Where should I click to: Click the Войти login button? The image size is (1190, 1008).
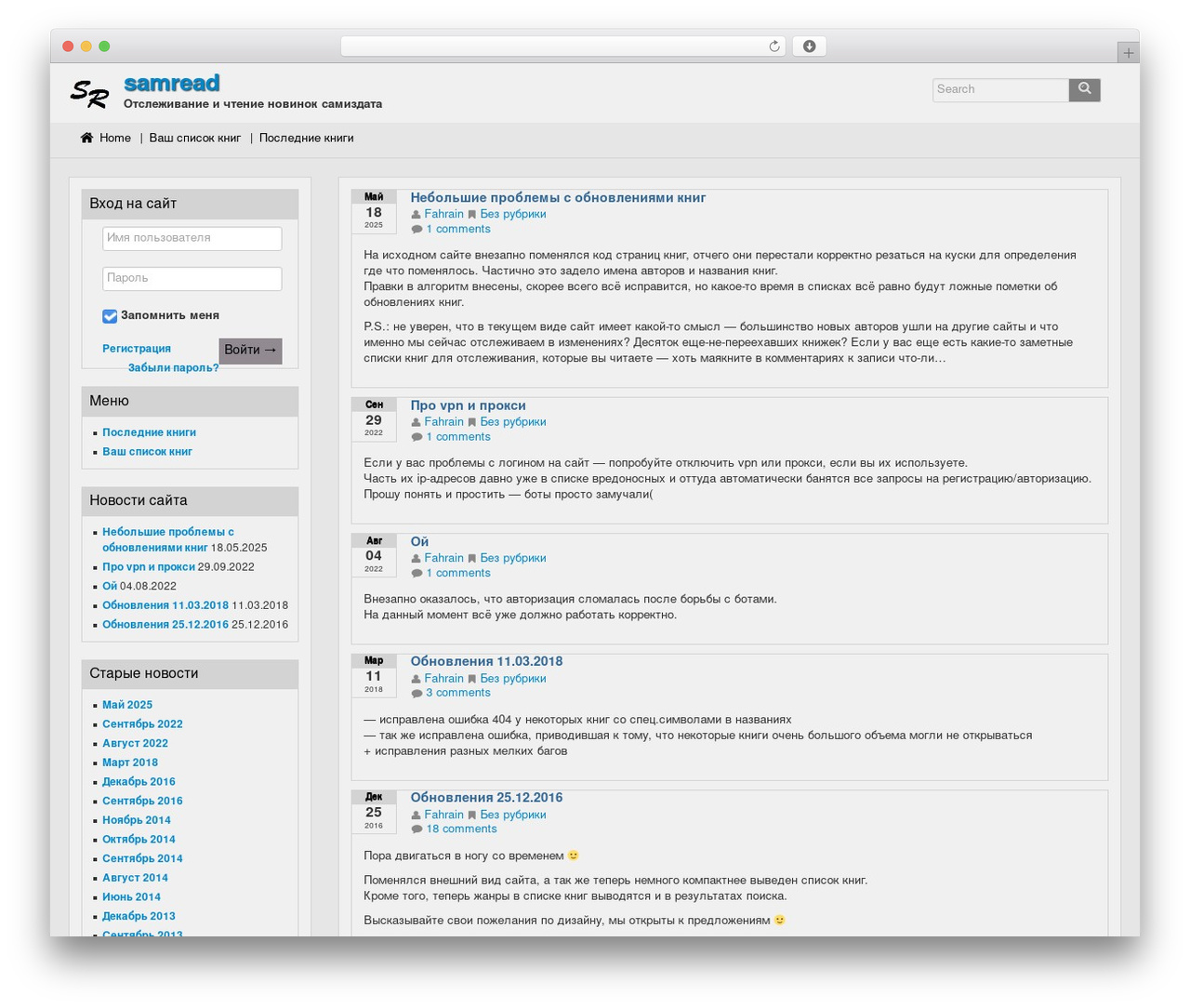250,351
